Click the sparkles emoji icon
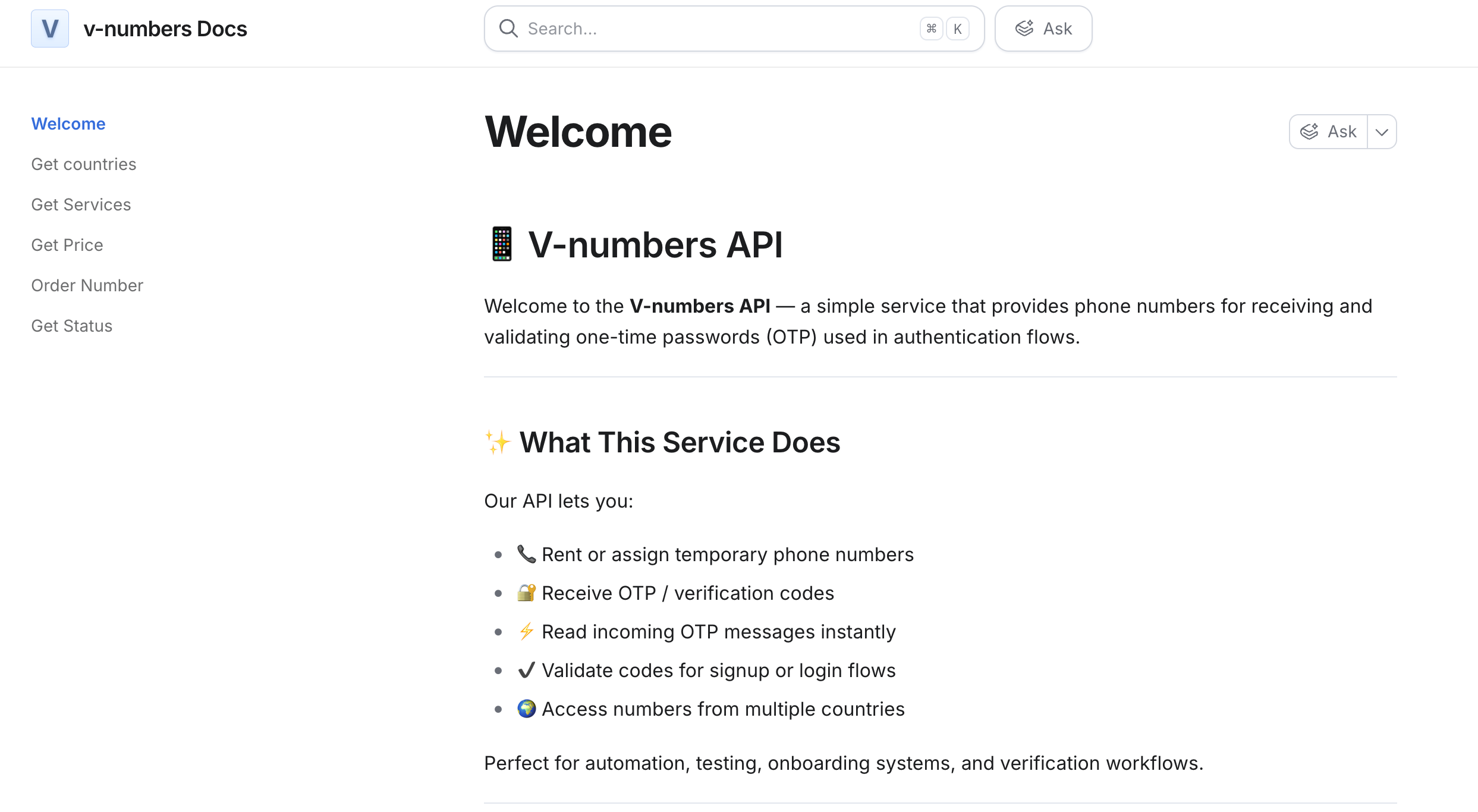The height and width of the screenshot is (812, 1478). coord(498,442)
